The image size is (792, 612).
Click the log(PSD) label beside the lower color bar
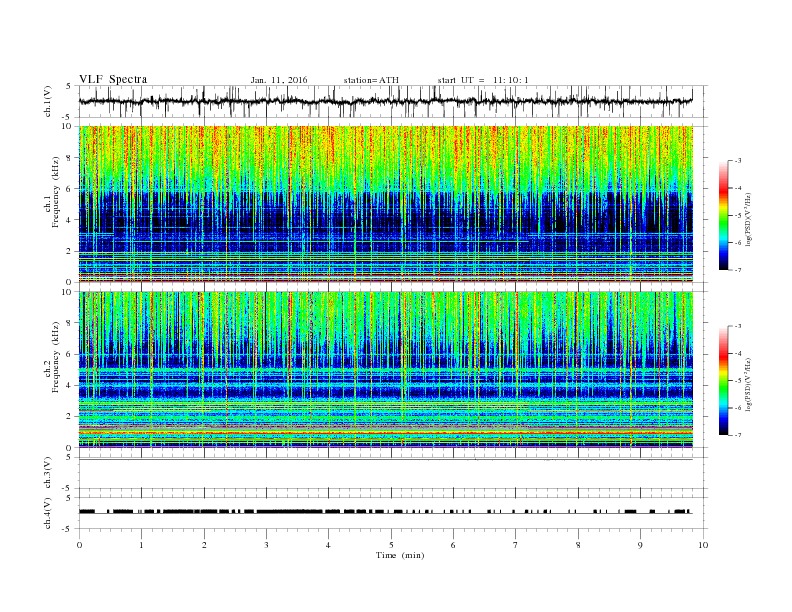point(749,384)
